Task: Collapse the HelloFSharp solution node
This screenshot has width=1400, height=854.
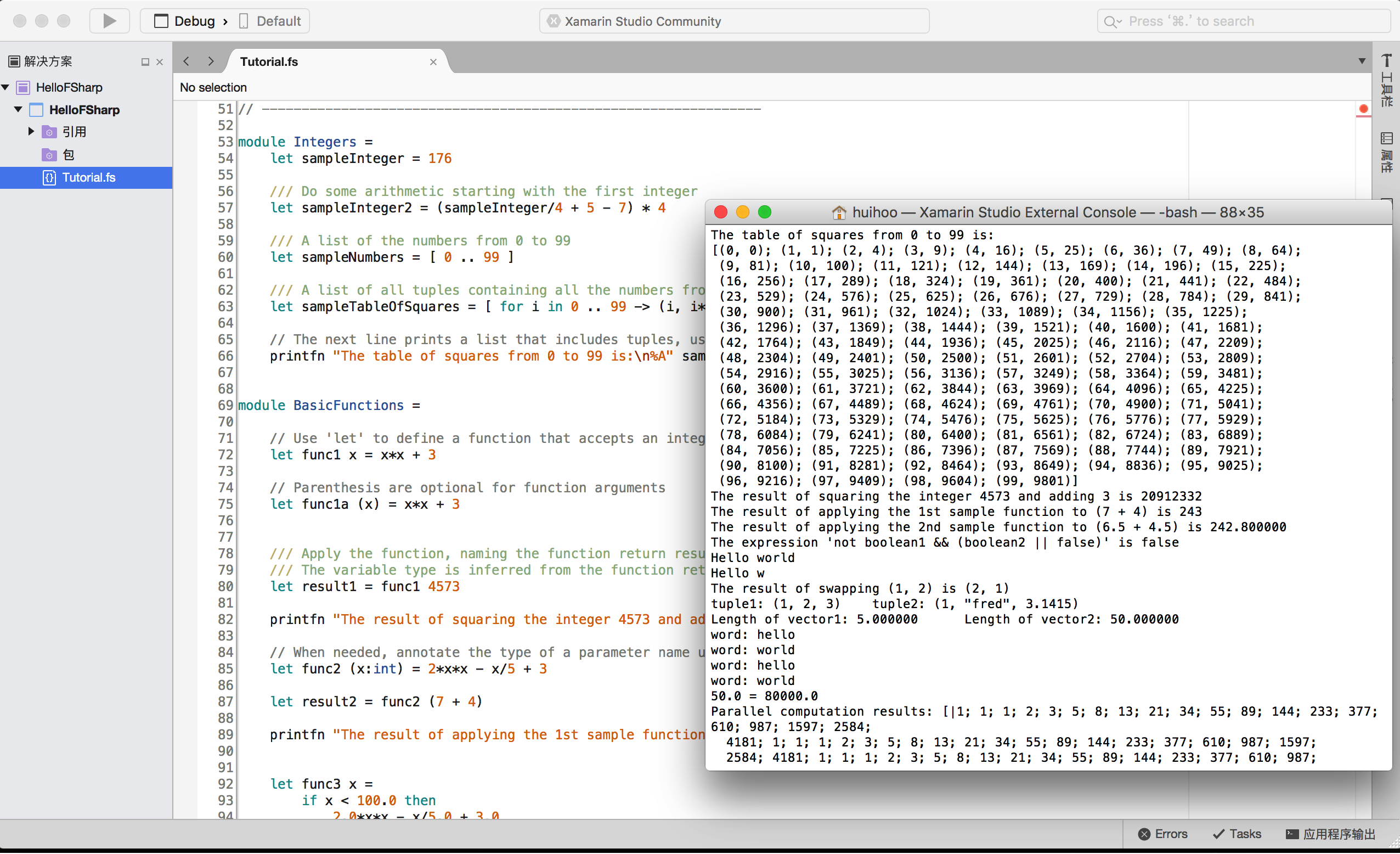Action: (5, 87)
